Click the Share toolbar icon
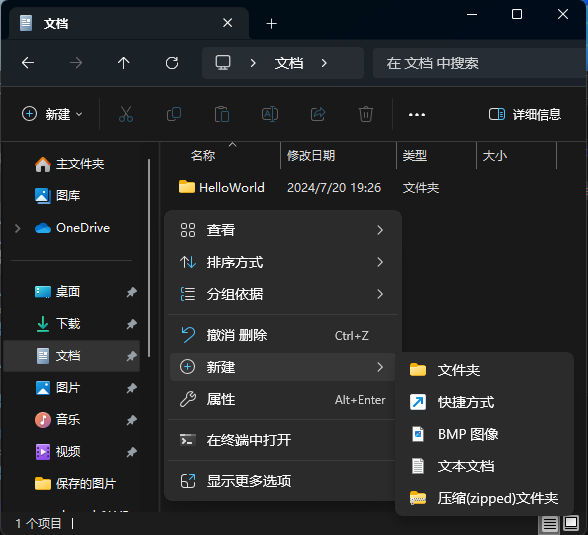The height and width of the screenshot is (535, 588). (x=318, y=114)
